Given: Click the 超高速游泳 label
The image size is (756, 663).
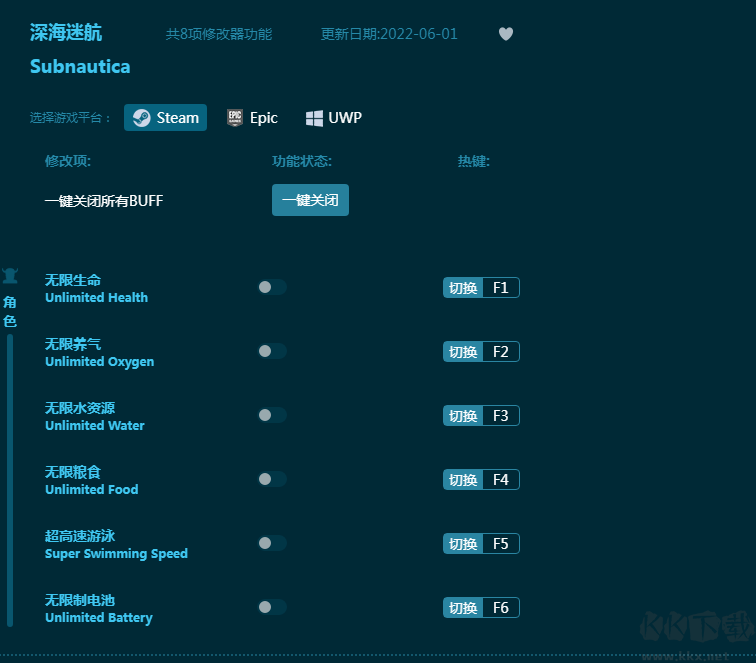Looking at the screenshot, I should [x=80, y=536].
